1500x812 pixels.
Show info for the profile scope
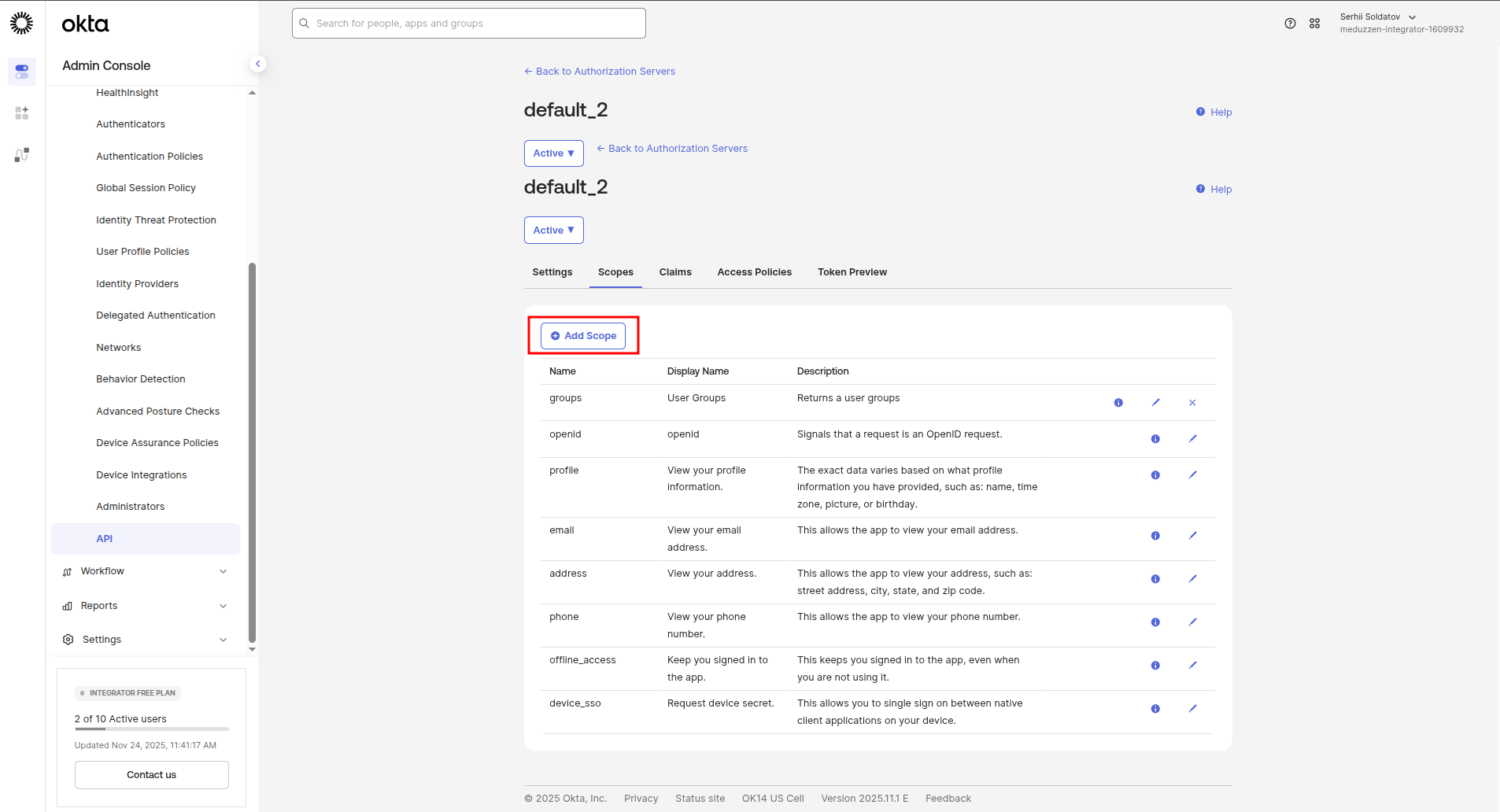(1155, 475)
